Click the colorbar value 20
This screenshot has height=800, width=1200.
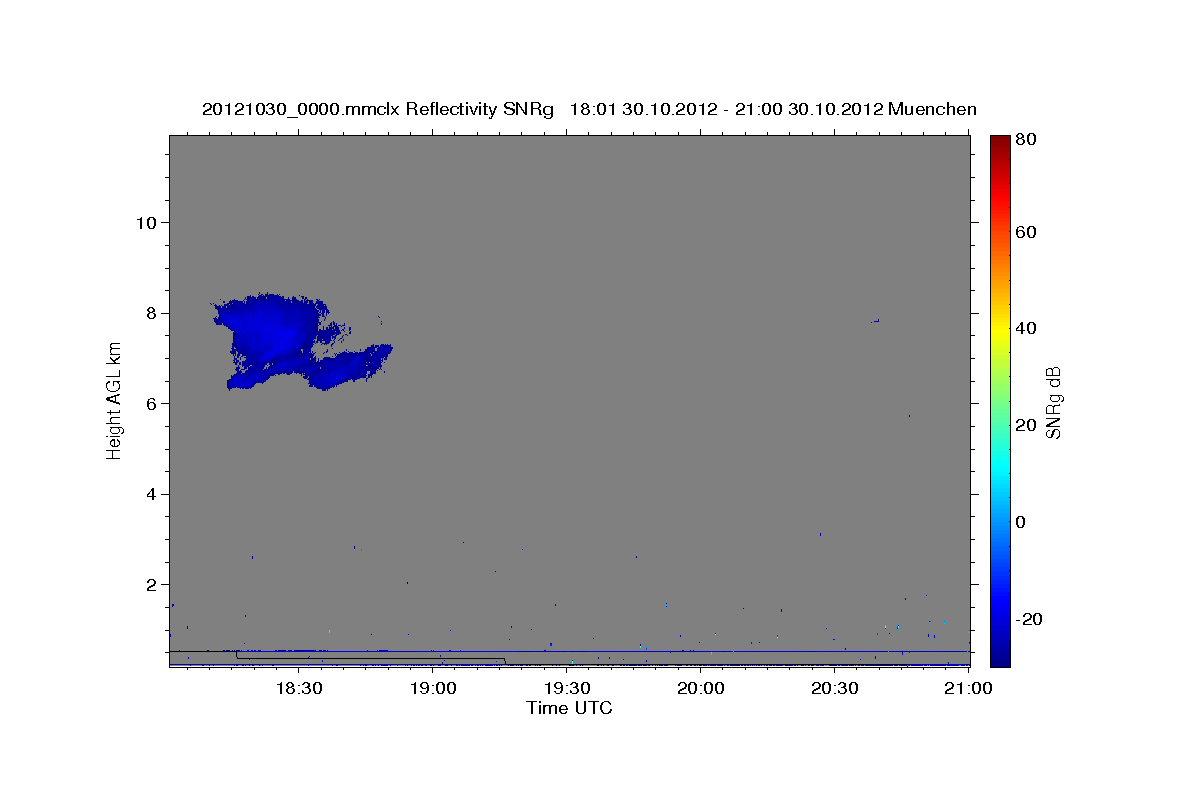[1027, 425]
